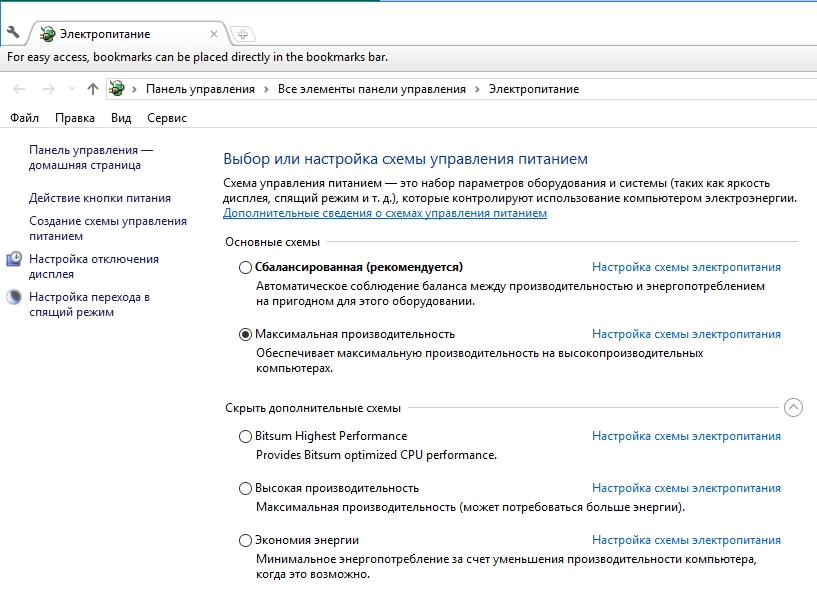
Task: Click the sleep mode moon icon
Action: (14, 297)
